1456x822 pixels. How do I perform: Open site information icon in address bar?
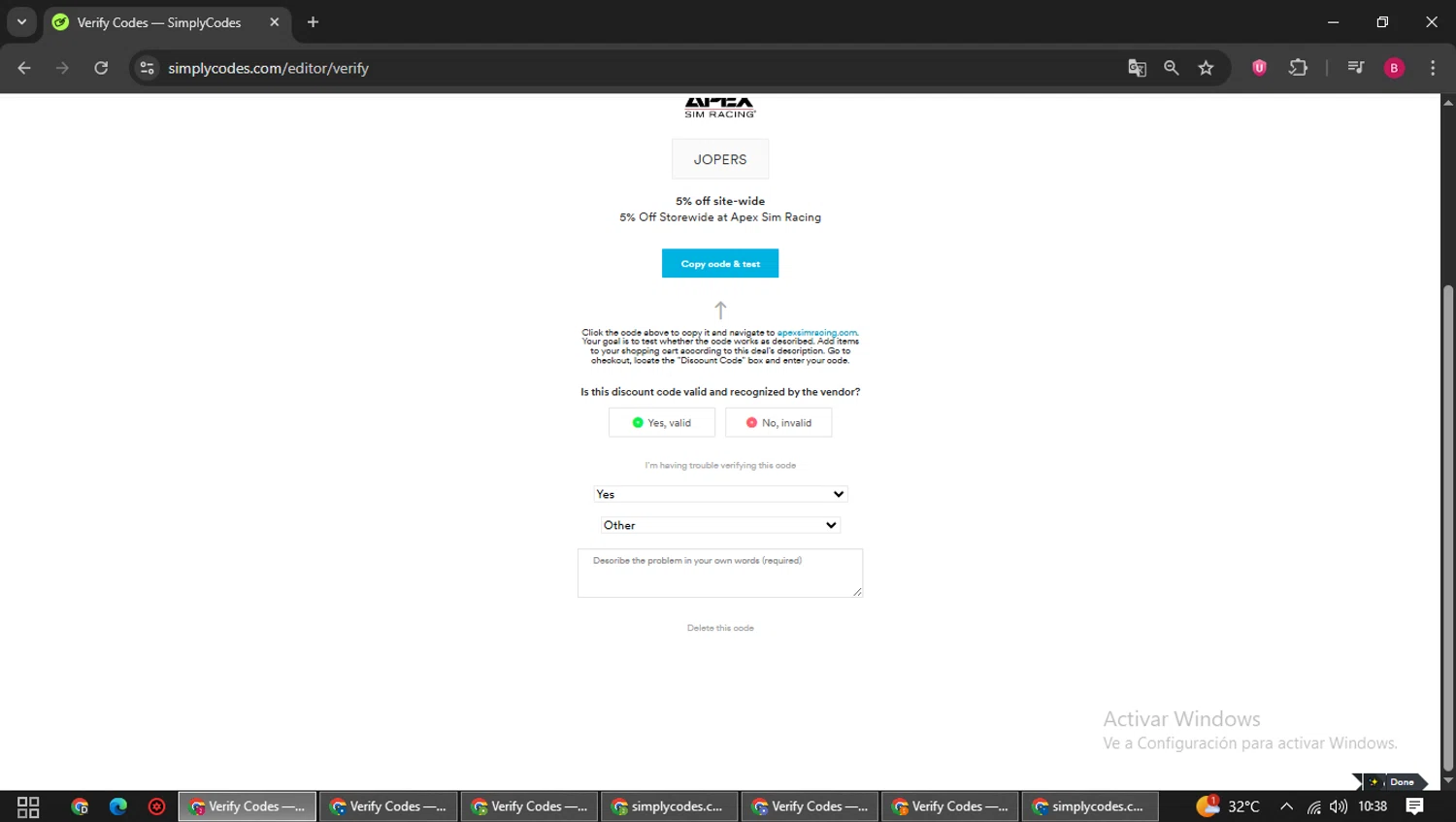pos(147,68)
